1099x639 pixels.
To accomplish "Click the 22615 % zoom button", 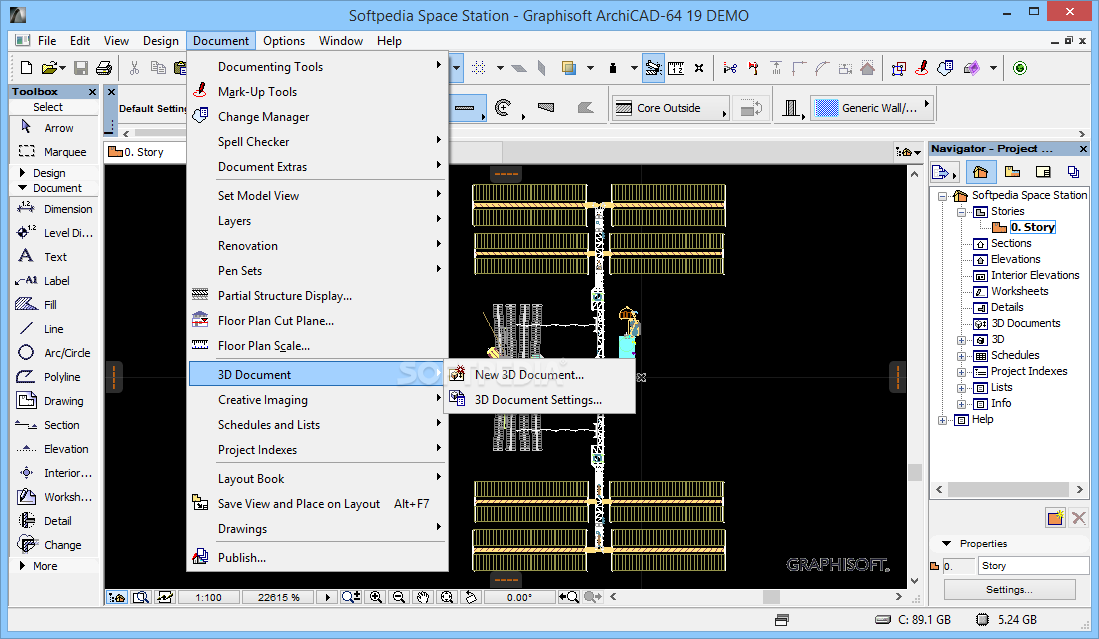I will coord(278,598).
